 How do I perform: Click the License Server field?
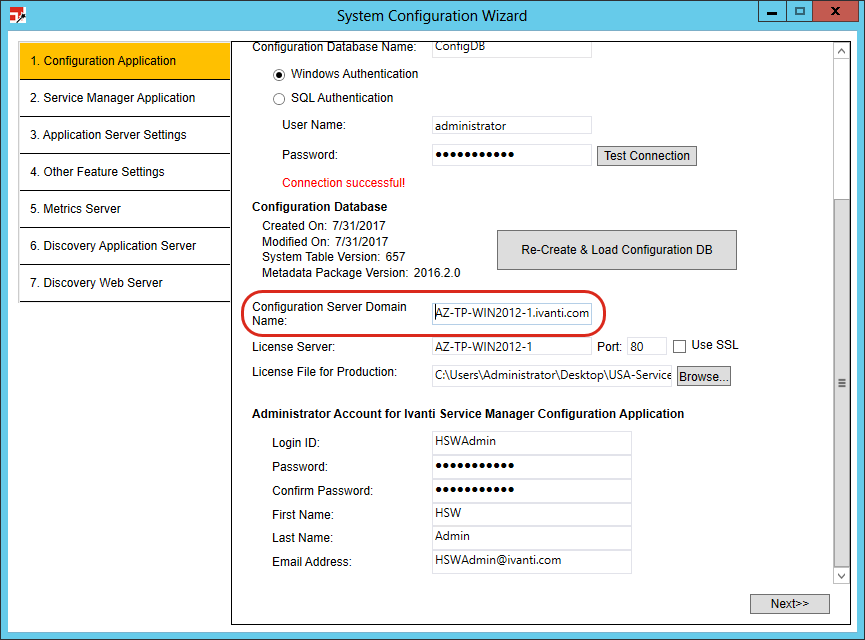click(x=512, y=346)
